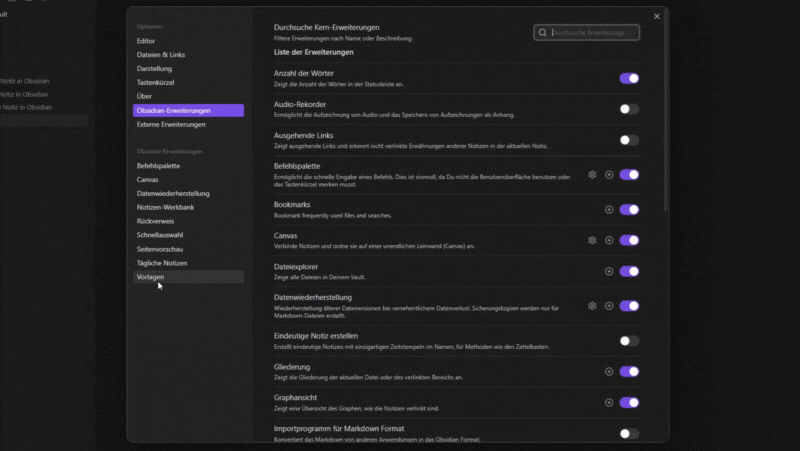Click the 'Anzahl der Wörter' title
The width and height of the screenshot is (800, 451).
(304, 73)
